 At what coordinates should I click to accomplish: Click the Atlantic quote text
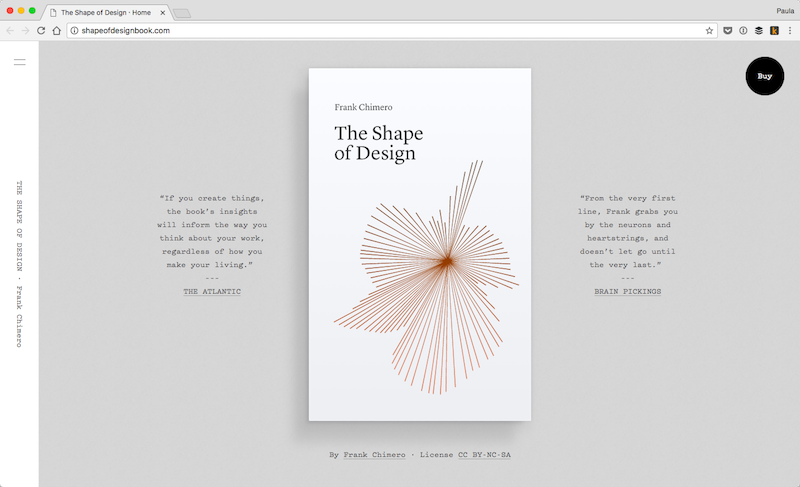coord(212,232)
